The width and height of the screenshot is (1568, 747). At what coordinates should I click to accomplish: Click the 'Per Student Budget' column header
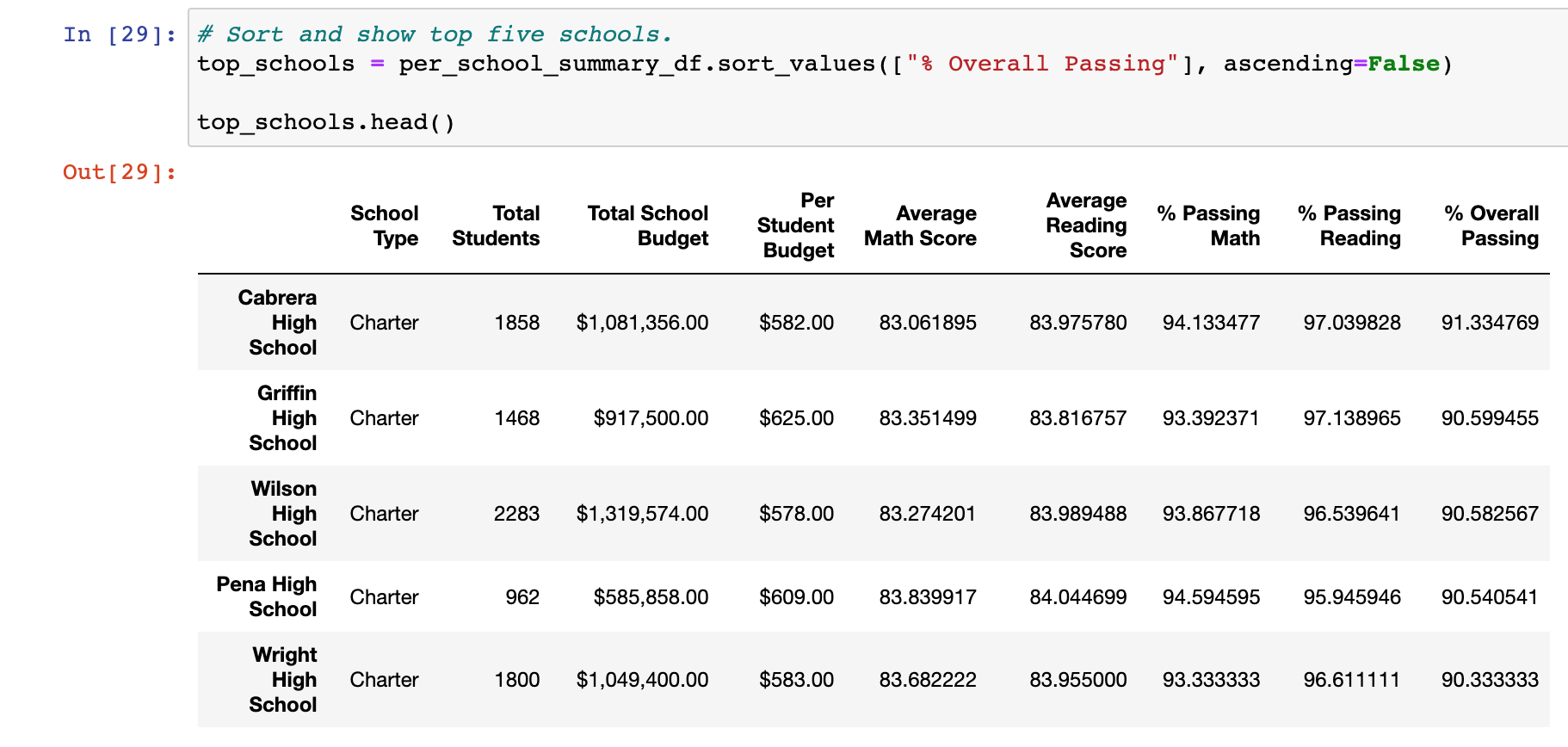(795, 225)
